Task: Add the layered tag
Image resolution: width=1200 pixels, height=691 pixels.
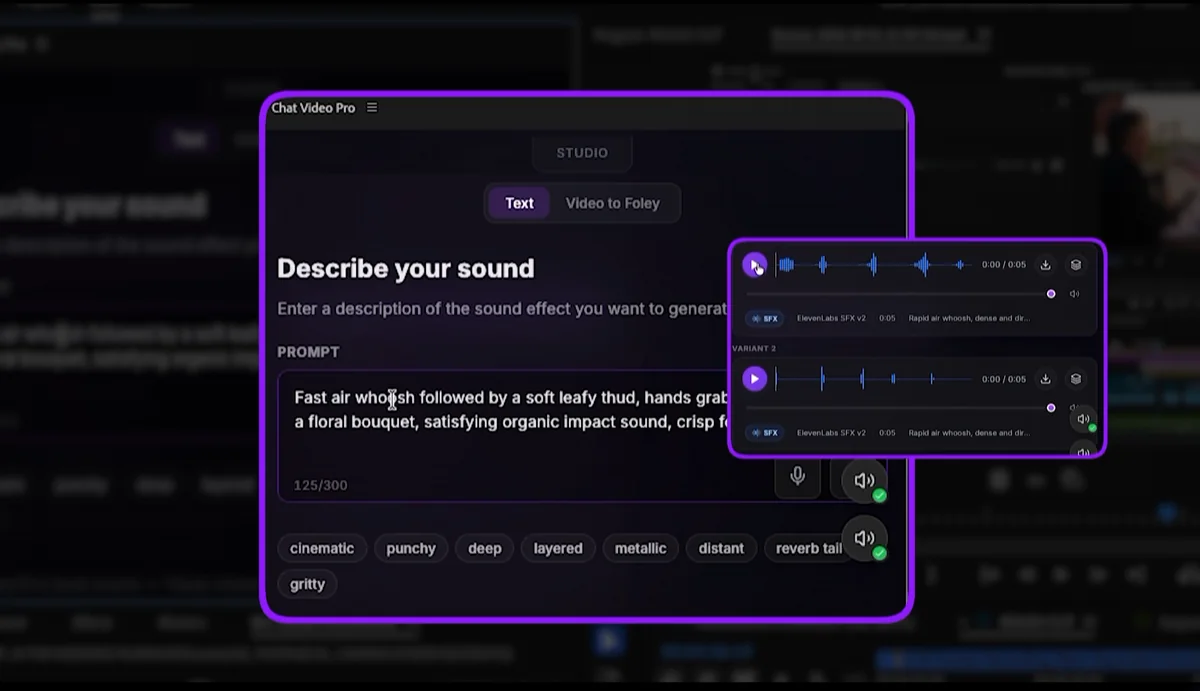Action: (x=558, y=548)
